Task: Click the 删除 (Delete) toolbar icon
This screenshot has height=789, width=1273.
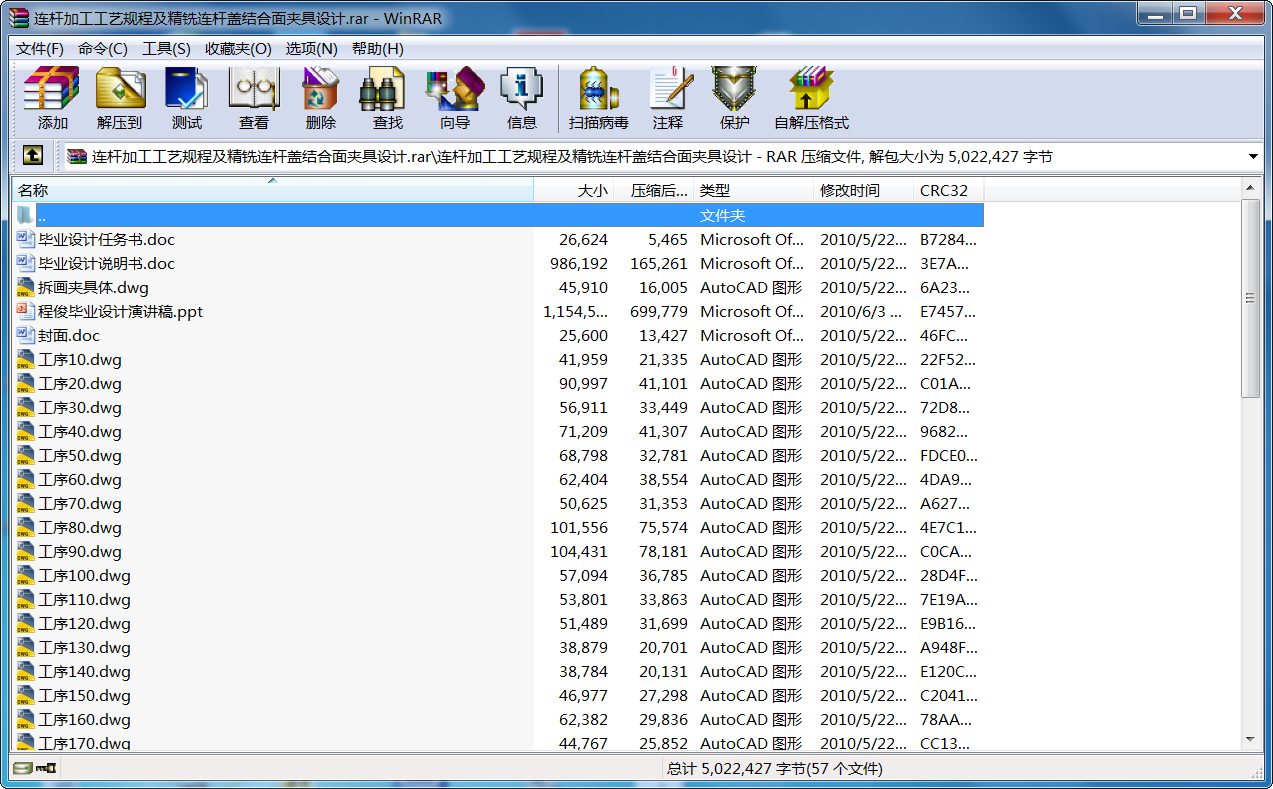Action: point(320,97)
